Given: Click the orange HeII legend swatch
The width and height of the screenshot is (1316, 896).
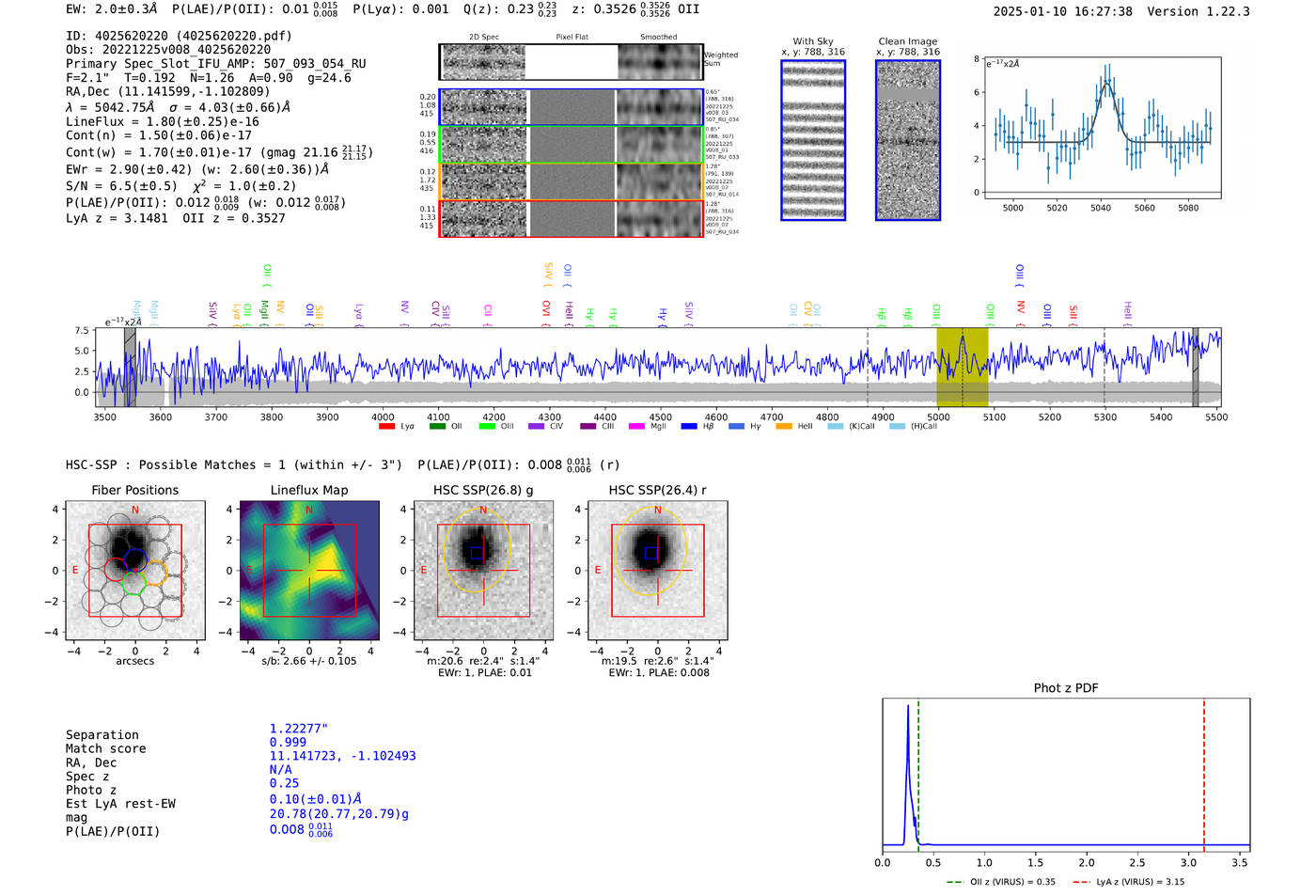Looking at the screenshot, I should point(783,427).
